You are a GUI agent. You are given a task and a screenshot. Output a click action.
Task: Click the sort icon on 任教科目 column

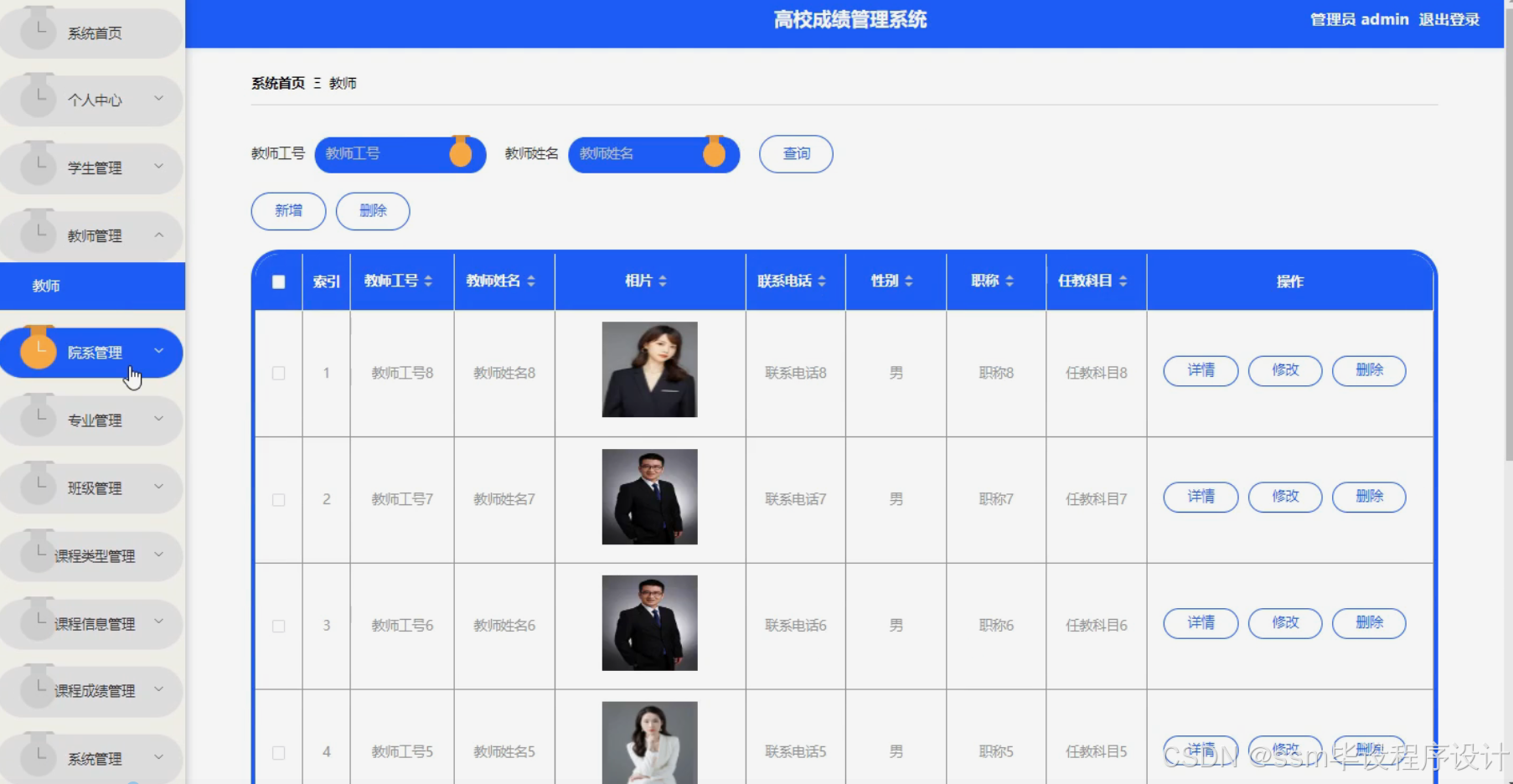tap(1123, 281)
